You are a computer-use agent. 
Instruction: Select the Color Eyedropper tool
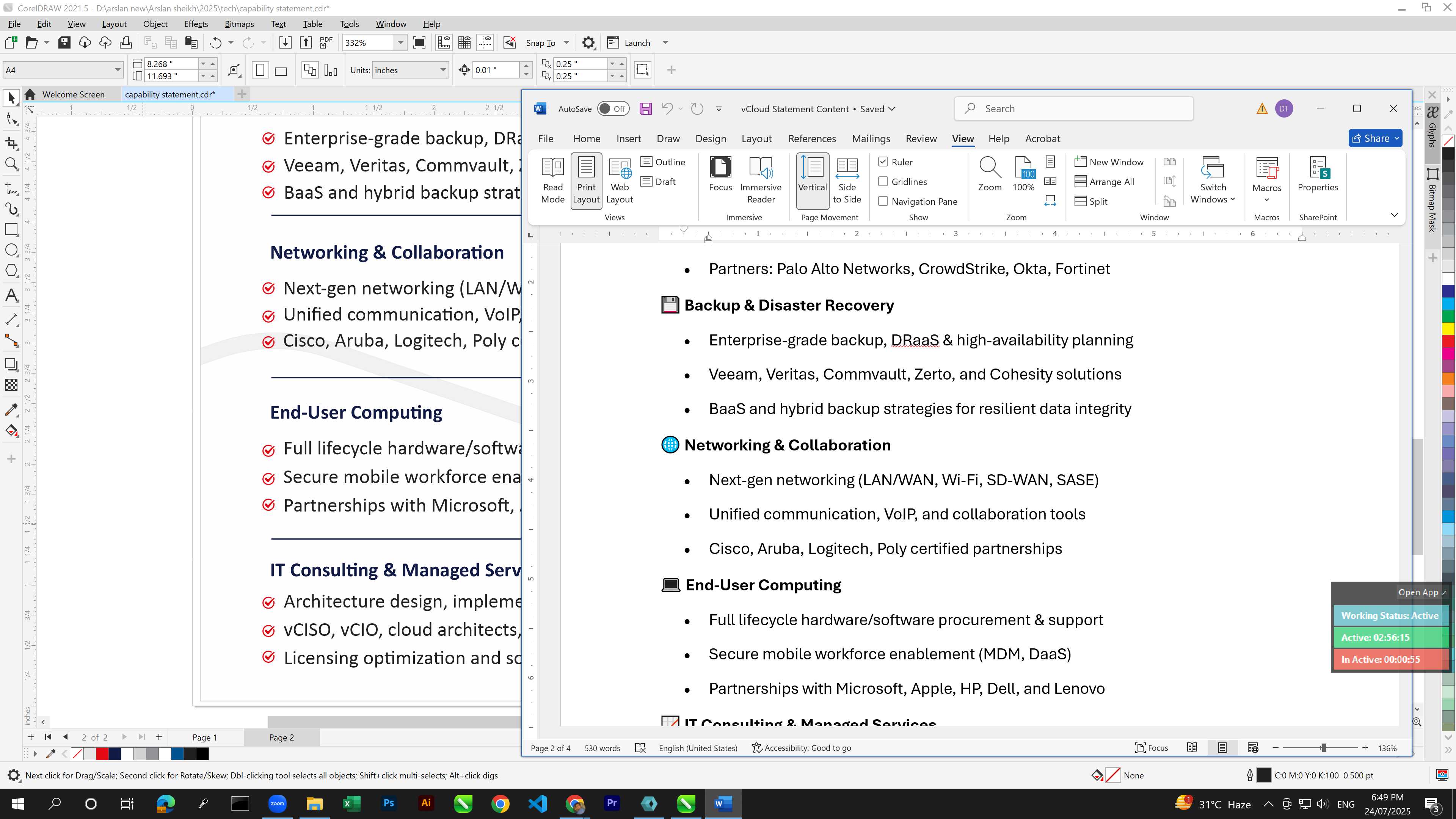tap(11, 409)
